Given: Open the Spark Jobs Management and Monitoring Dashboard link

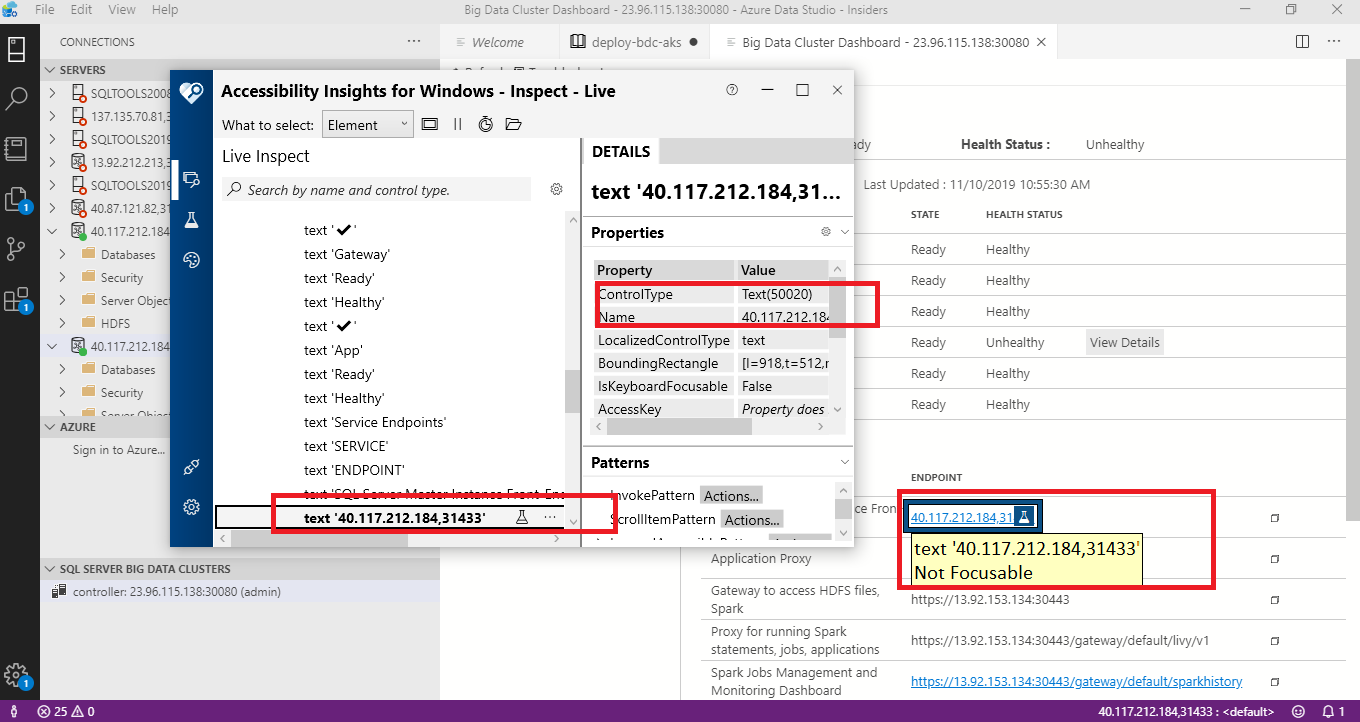Looking at the screenshot, I should coord(1076,681).
